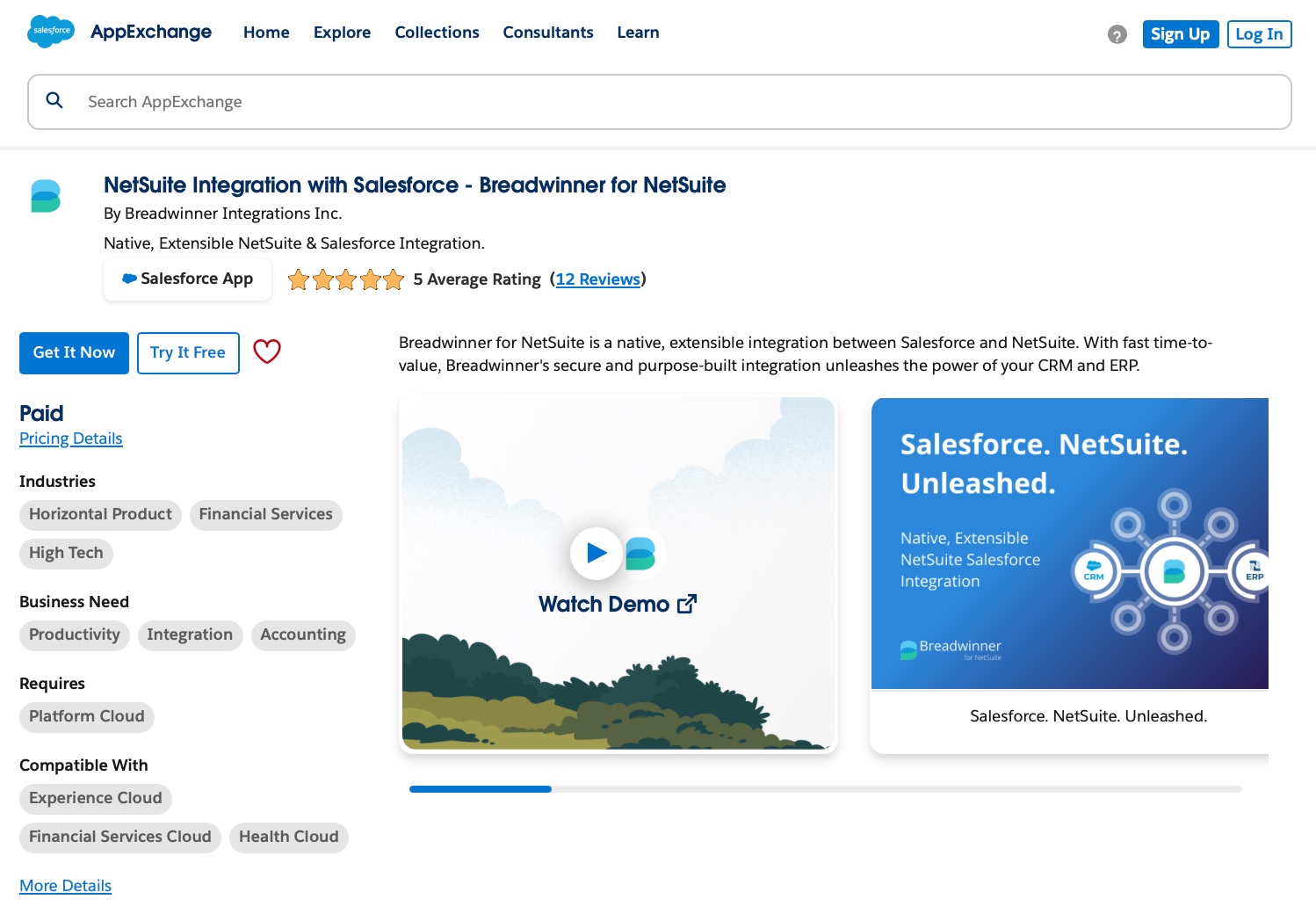Click the Salesforce App badge

pos(187,279)
